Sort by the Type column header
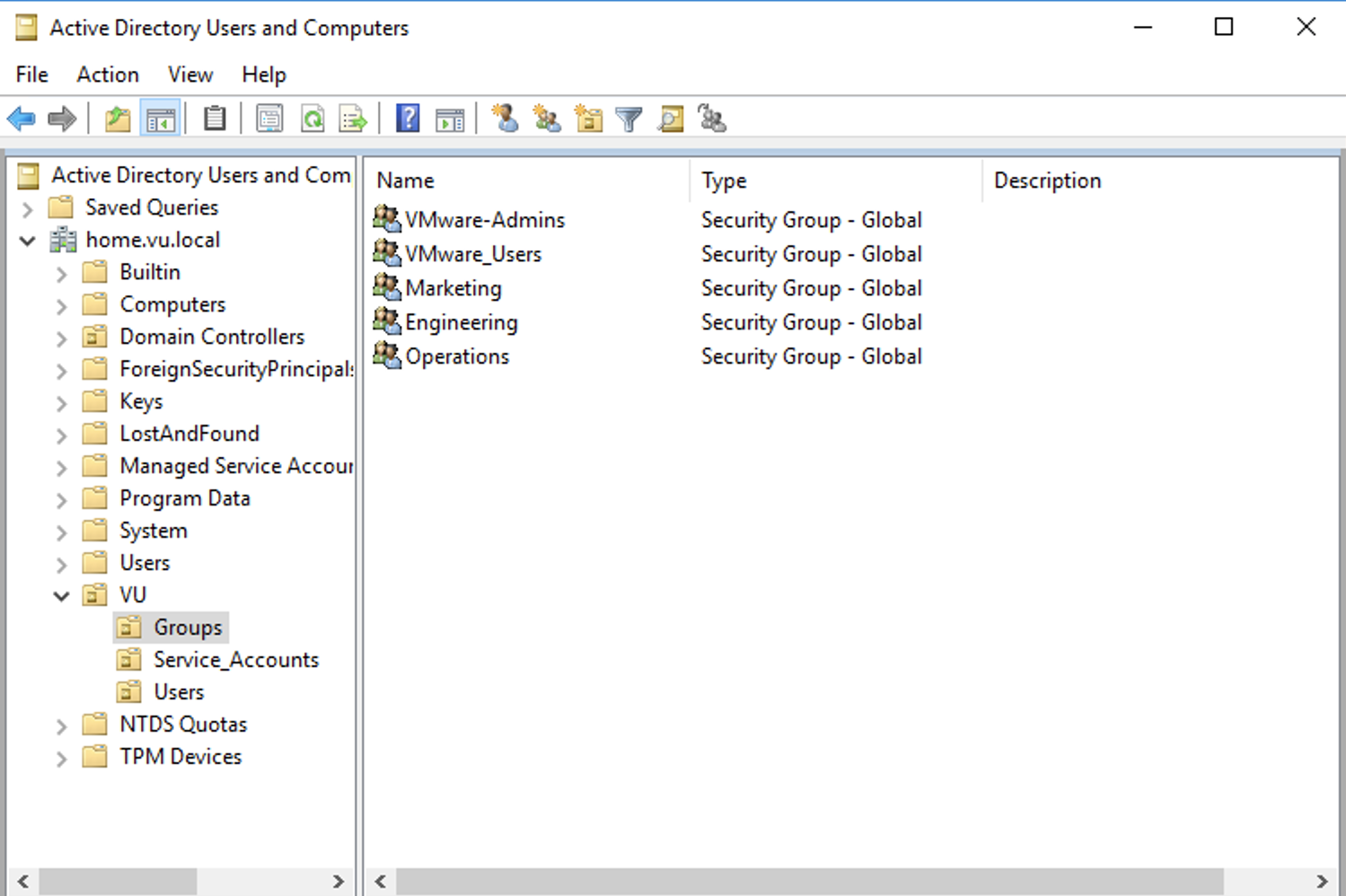Screen dimensions: 1346x896 pos(836,180)
